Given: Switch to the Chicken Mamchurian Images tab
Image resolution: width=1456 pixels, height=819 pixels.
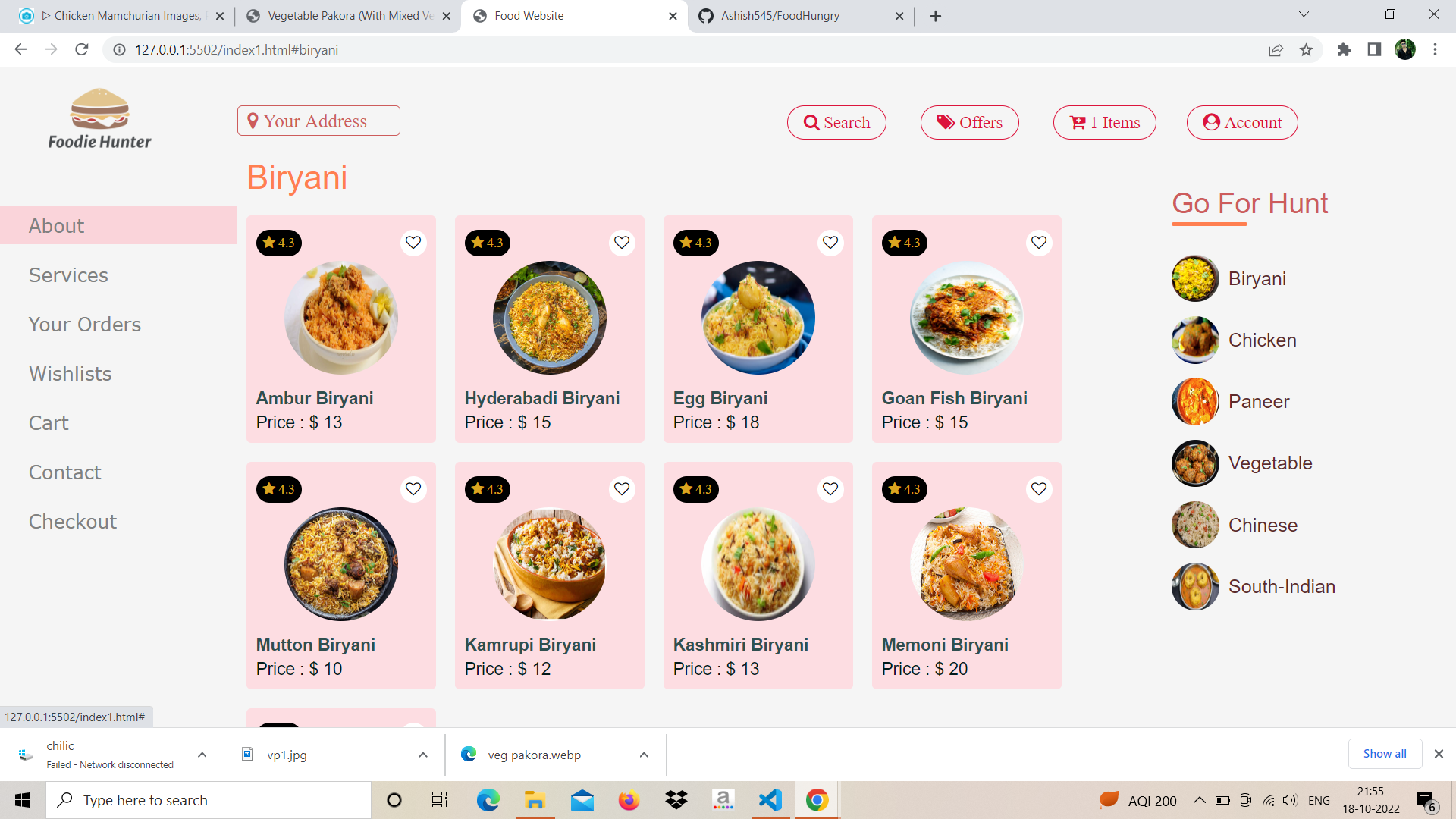Looking at the screenshot, I should tap(121, 16).
